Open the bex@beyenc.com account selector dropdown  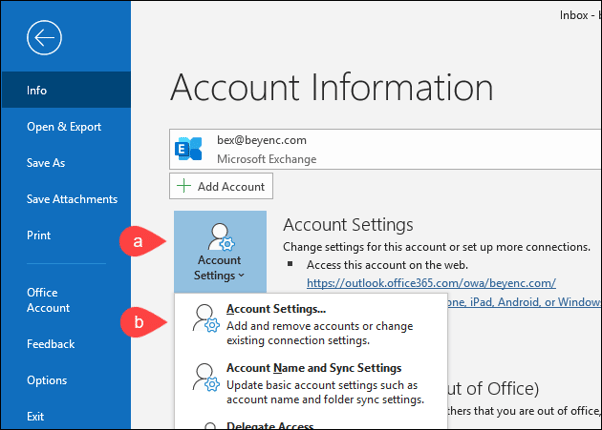(x=385, y=149)
